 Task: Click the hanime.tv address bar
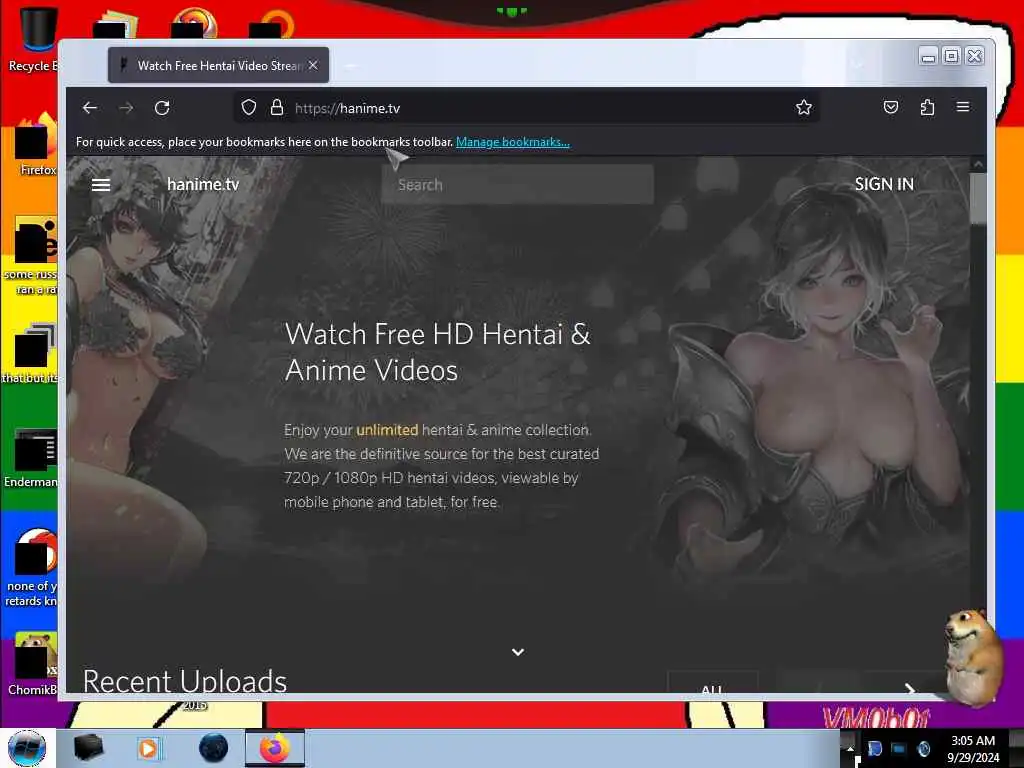[526, 108]
